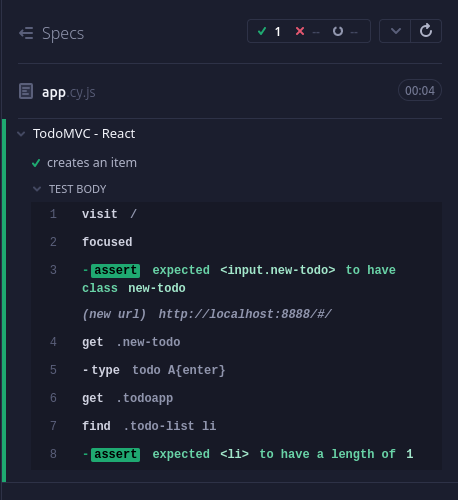Open the Specs label link
The width and height of the screenshot is (458, 500).
click(63, 33)
